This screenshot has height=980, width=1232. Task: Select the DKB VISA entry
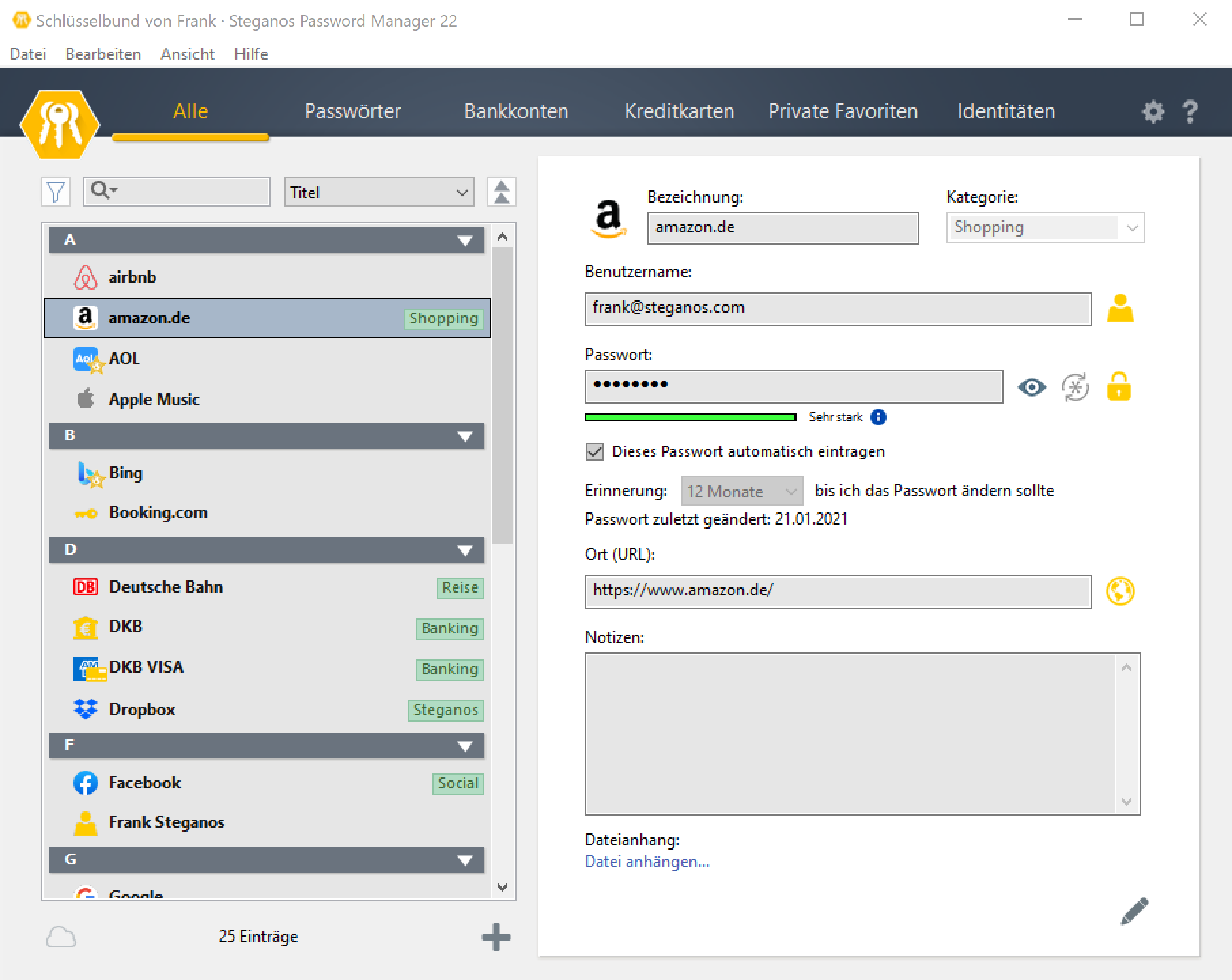click(267, 667)
